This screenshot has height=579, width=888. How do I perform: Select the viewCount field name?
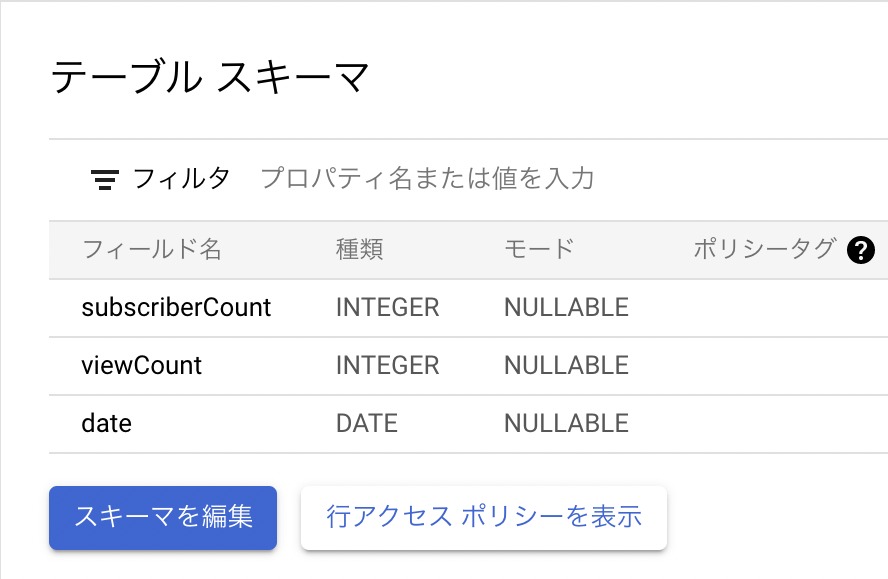pyautogui.click(x=142, y=365)
